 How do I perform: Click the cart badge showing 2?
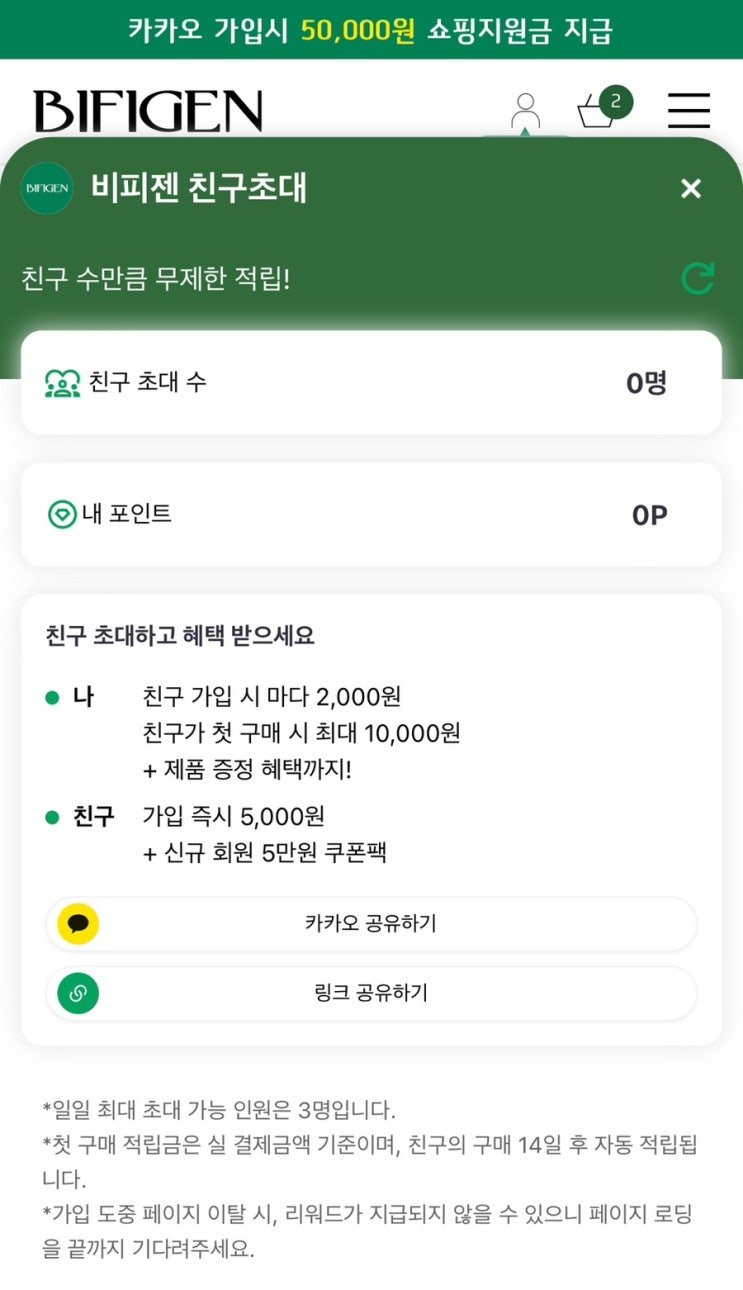tap(616, 100)
